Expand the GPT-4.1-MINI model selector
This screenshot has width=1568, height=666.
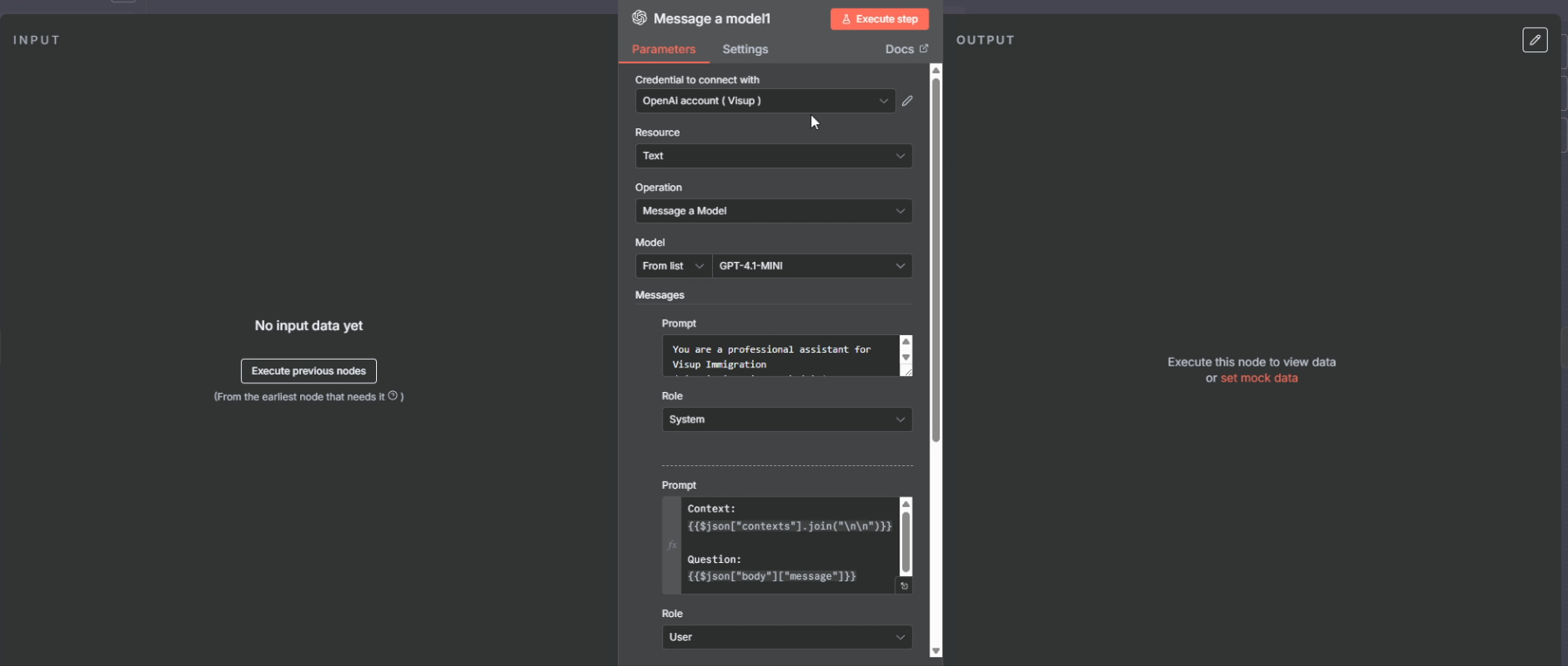pyautogui.click(x=811, y=266)
